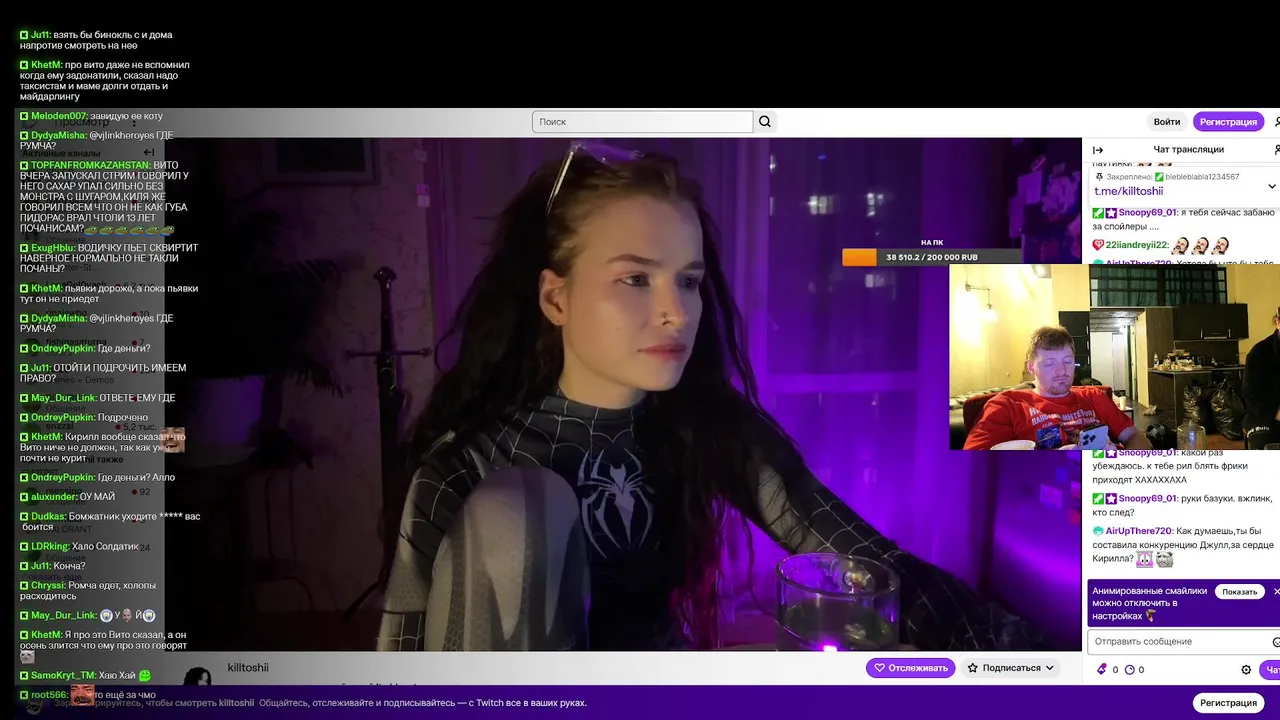Collapse the chat panel with arrow icon
1280x720 pixels.
(x=1098, y=149)
